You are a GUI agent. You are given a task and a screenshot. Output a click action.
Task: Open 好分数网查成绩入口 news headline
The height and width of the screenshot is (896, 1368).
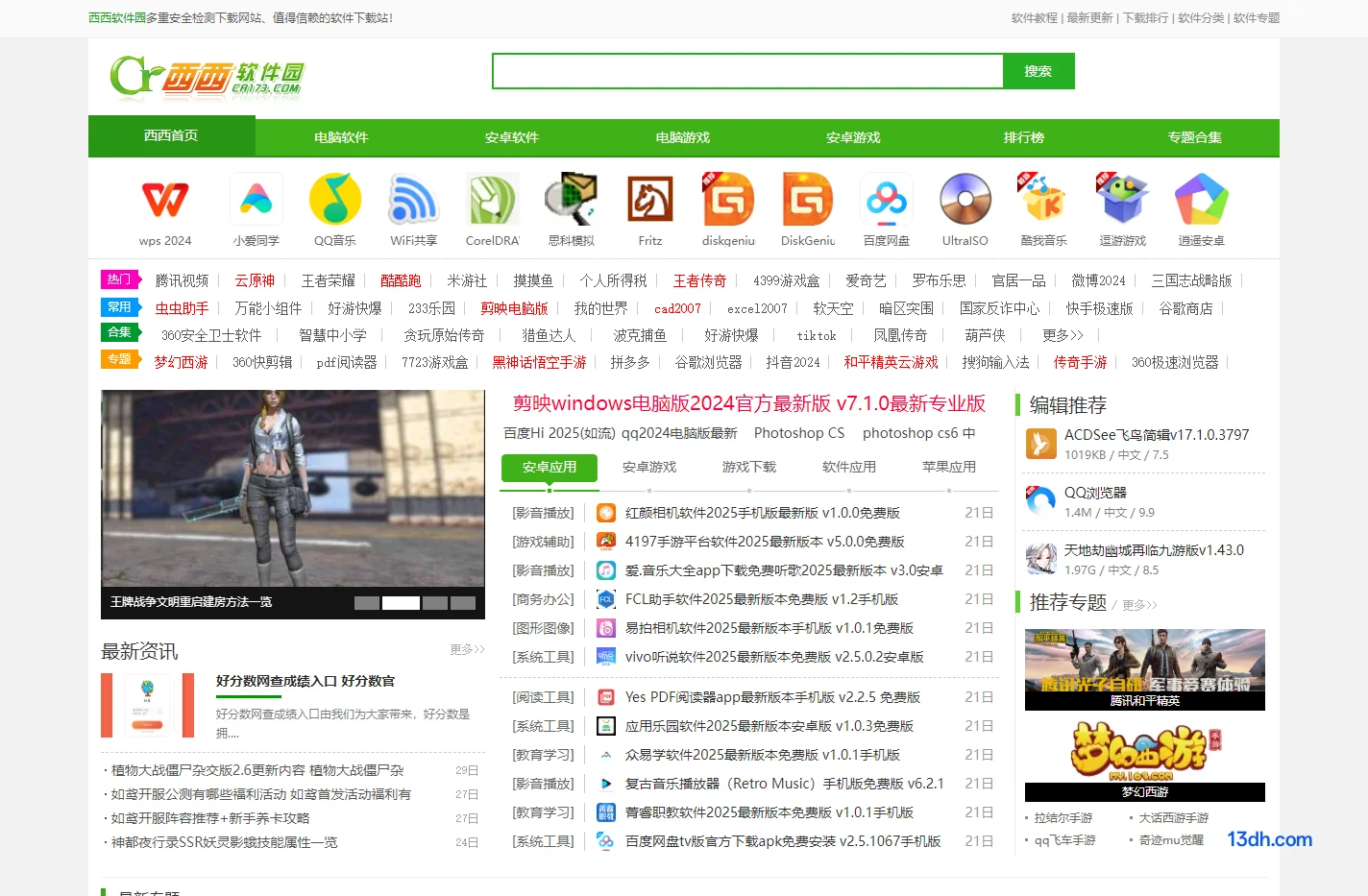[305, 681]
